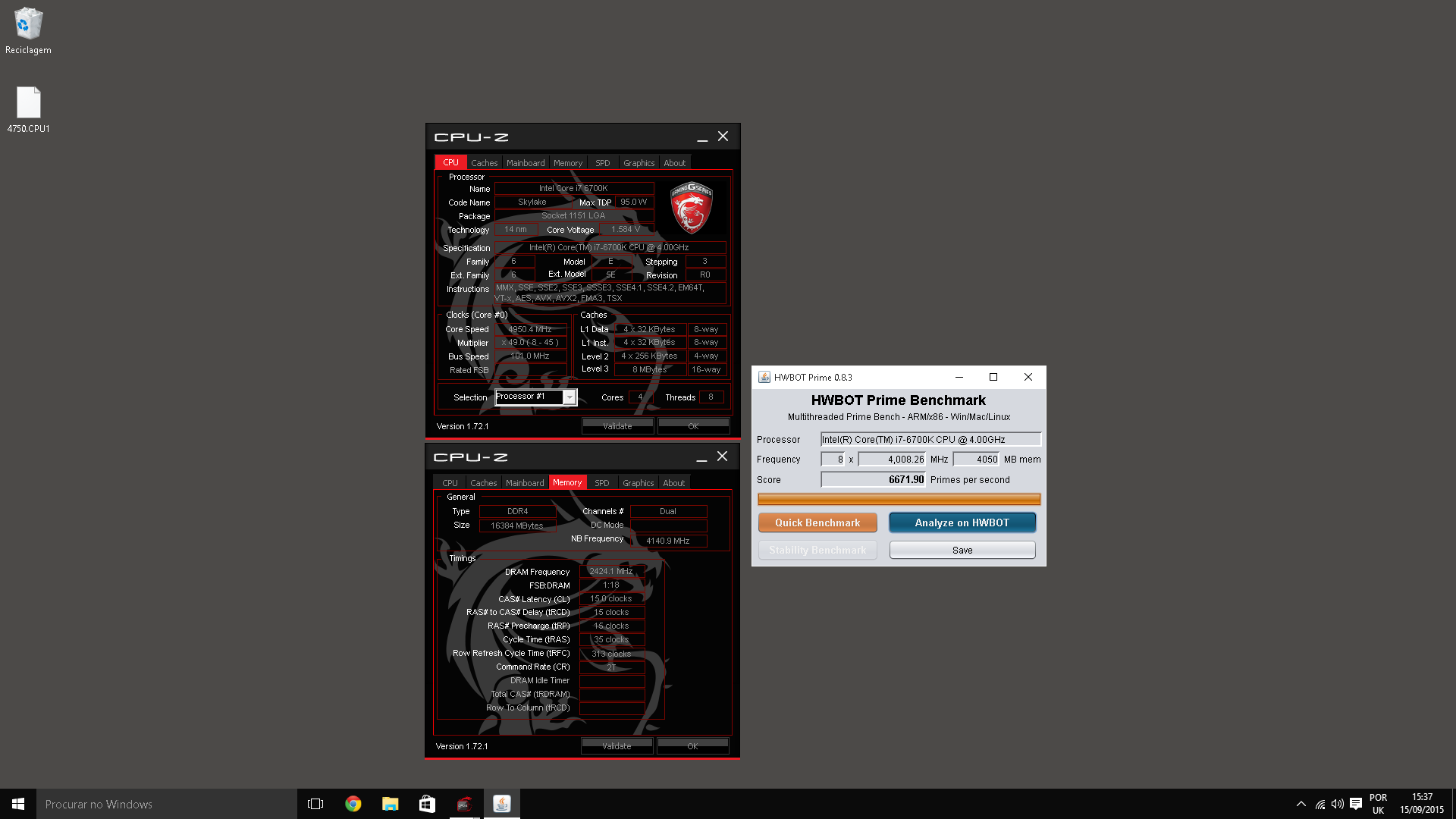This screenshot has width=1456, height=819.
Task: Launch Google Chrome from the taskbar
Action: click(x=353, y=804)
